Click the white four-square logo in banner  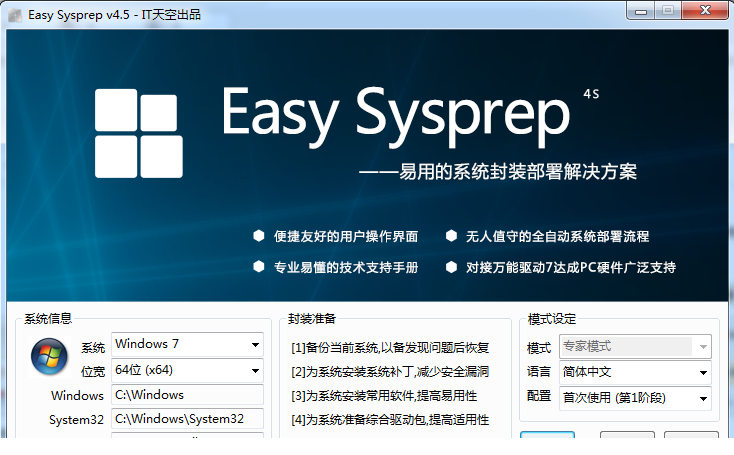pyautogui.click(x=138, y=133)
